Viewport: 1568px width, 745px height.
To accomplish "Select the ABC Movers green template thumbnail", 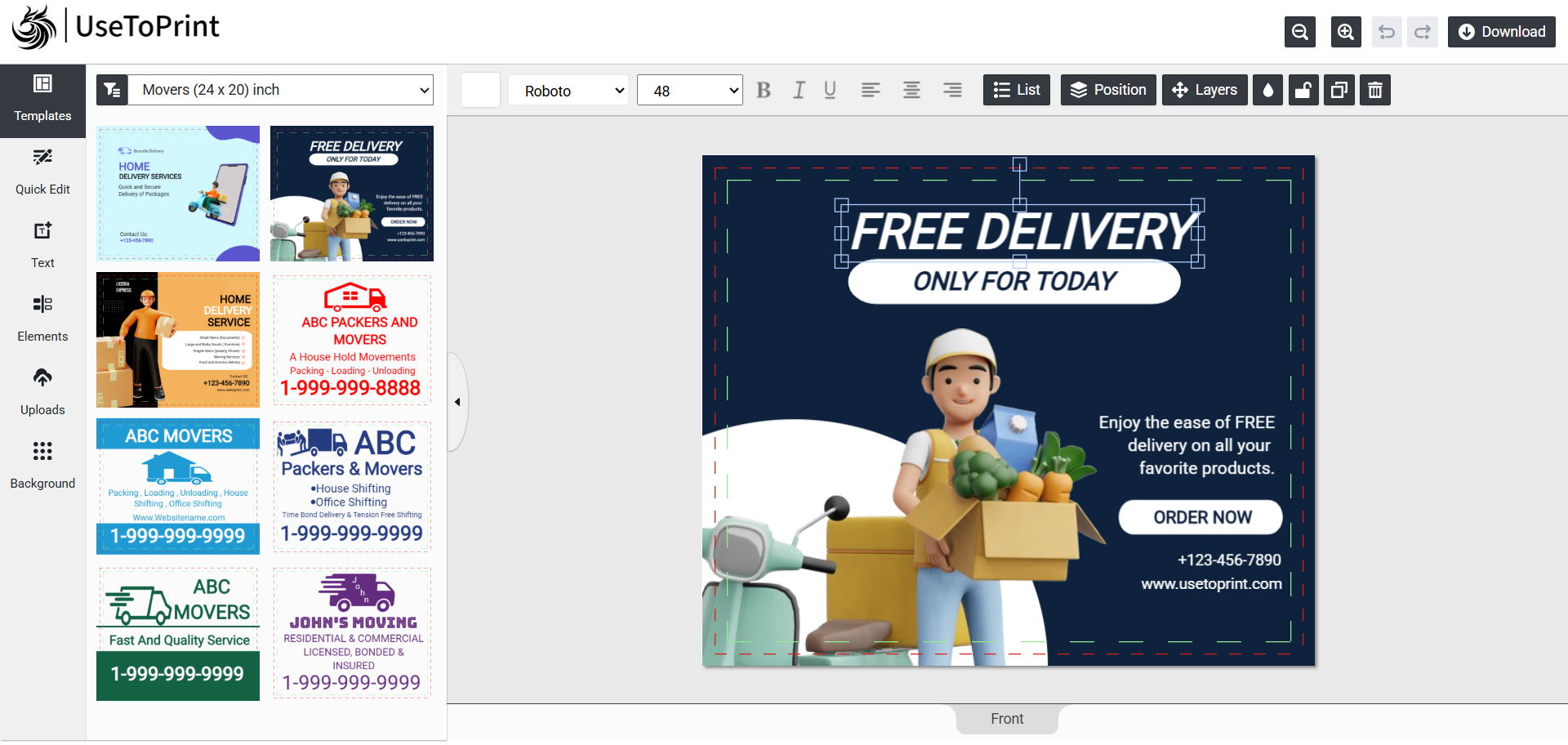I will pyautogui.click(x=177, y=633).
